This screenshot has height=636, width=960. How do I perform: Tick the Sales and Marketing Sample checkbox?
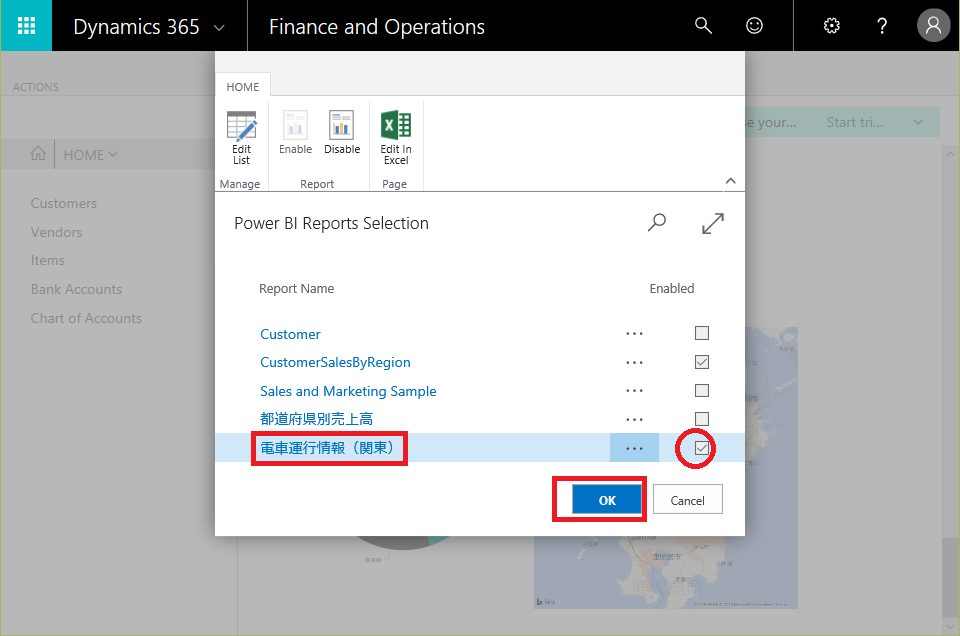coord(702,391)
